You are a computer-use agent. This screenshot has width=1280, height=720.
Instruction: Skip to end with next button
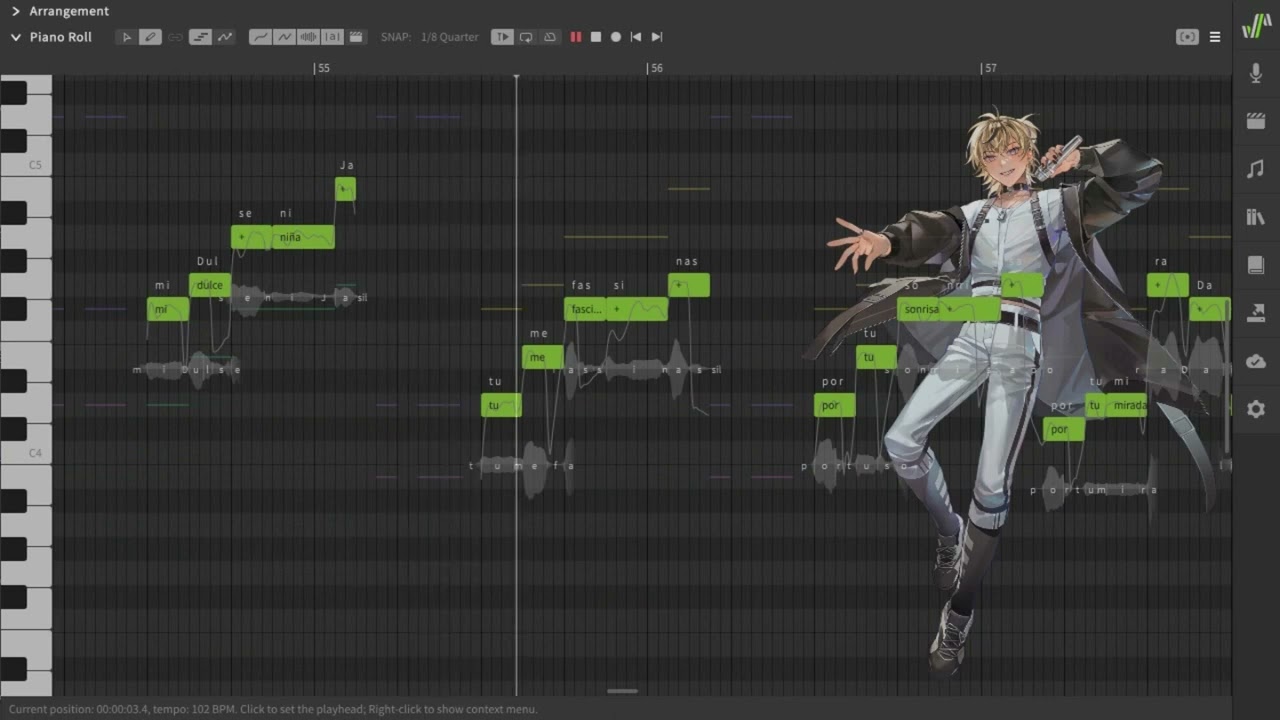(x=657, y=37)
